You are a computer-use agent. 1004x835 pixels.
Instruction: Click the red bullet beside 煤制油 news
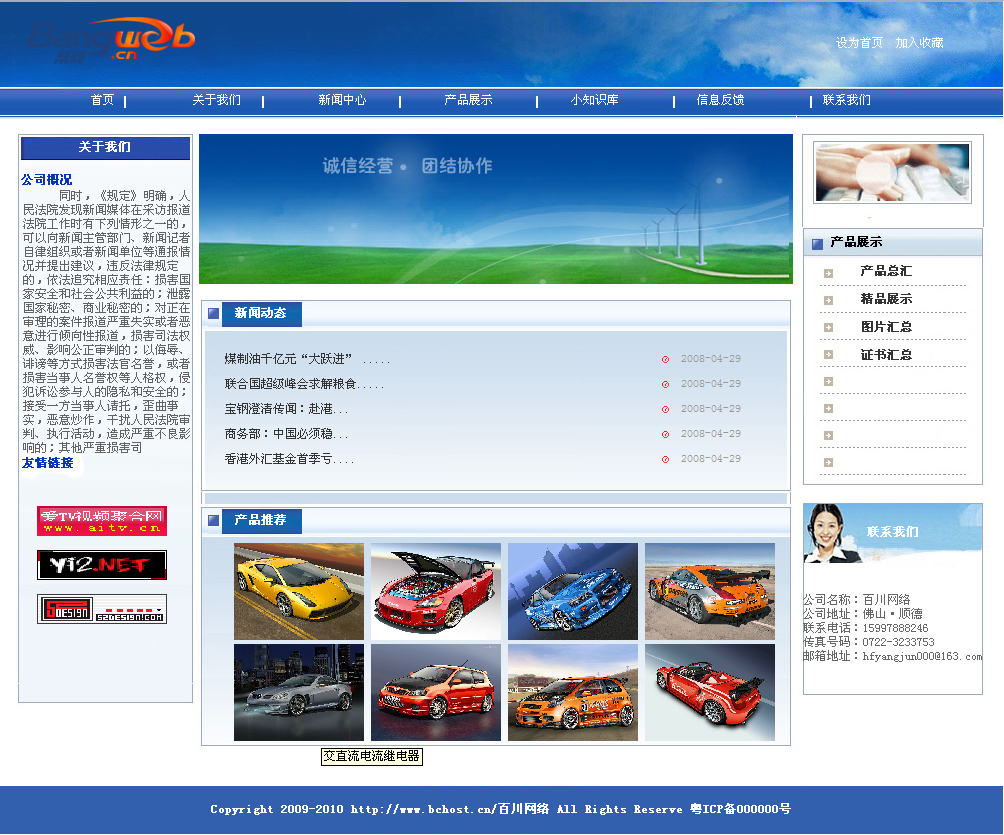[665, 359]
